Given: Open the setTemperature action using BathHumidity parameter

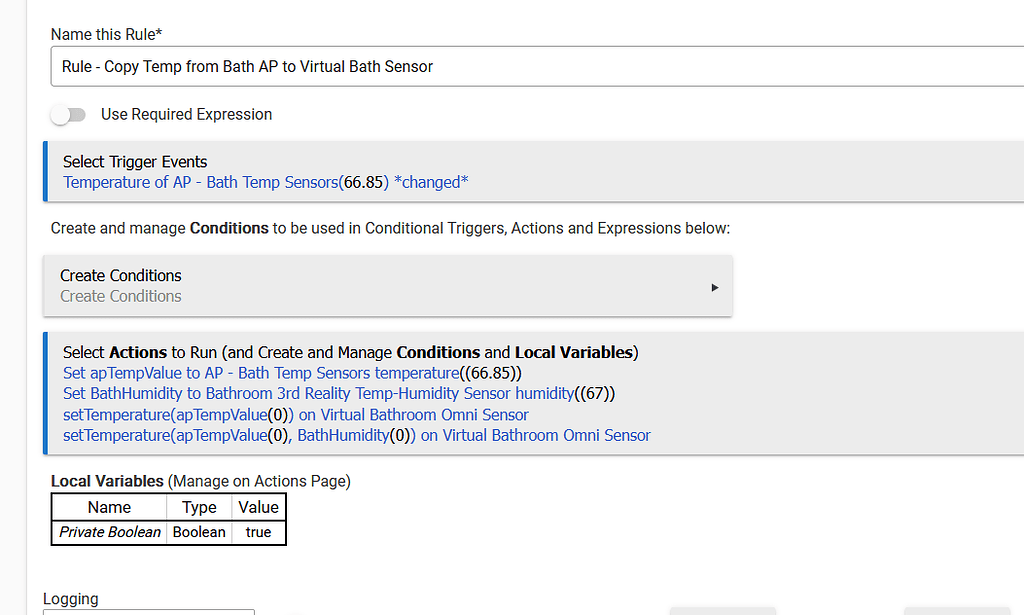Looking at the screenshot, I should point(356,435).
